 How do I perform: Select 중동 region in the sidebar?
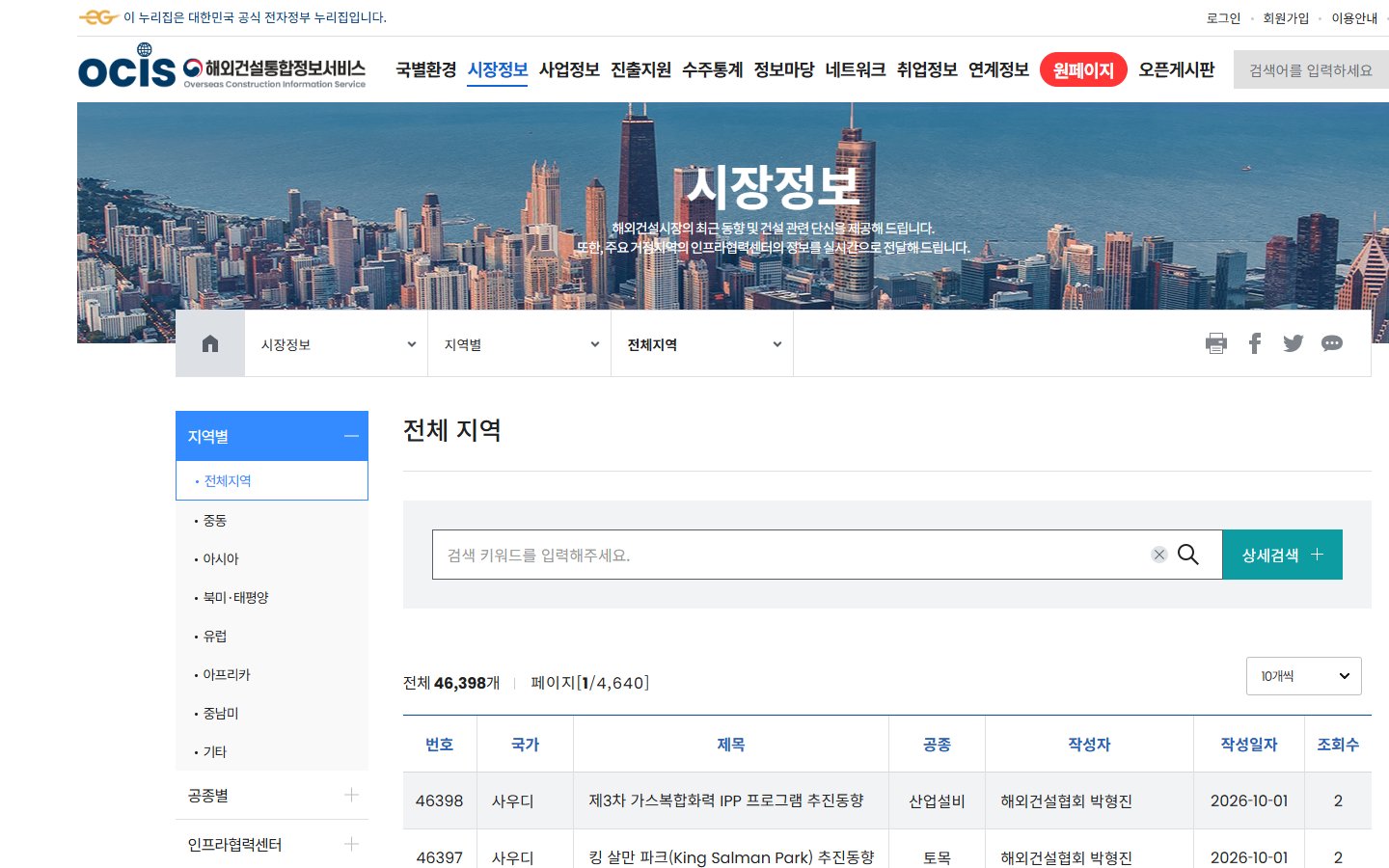click(215, 520)
